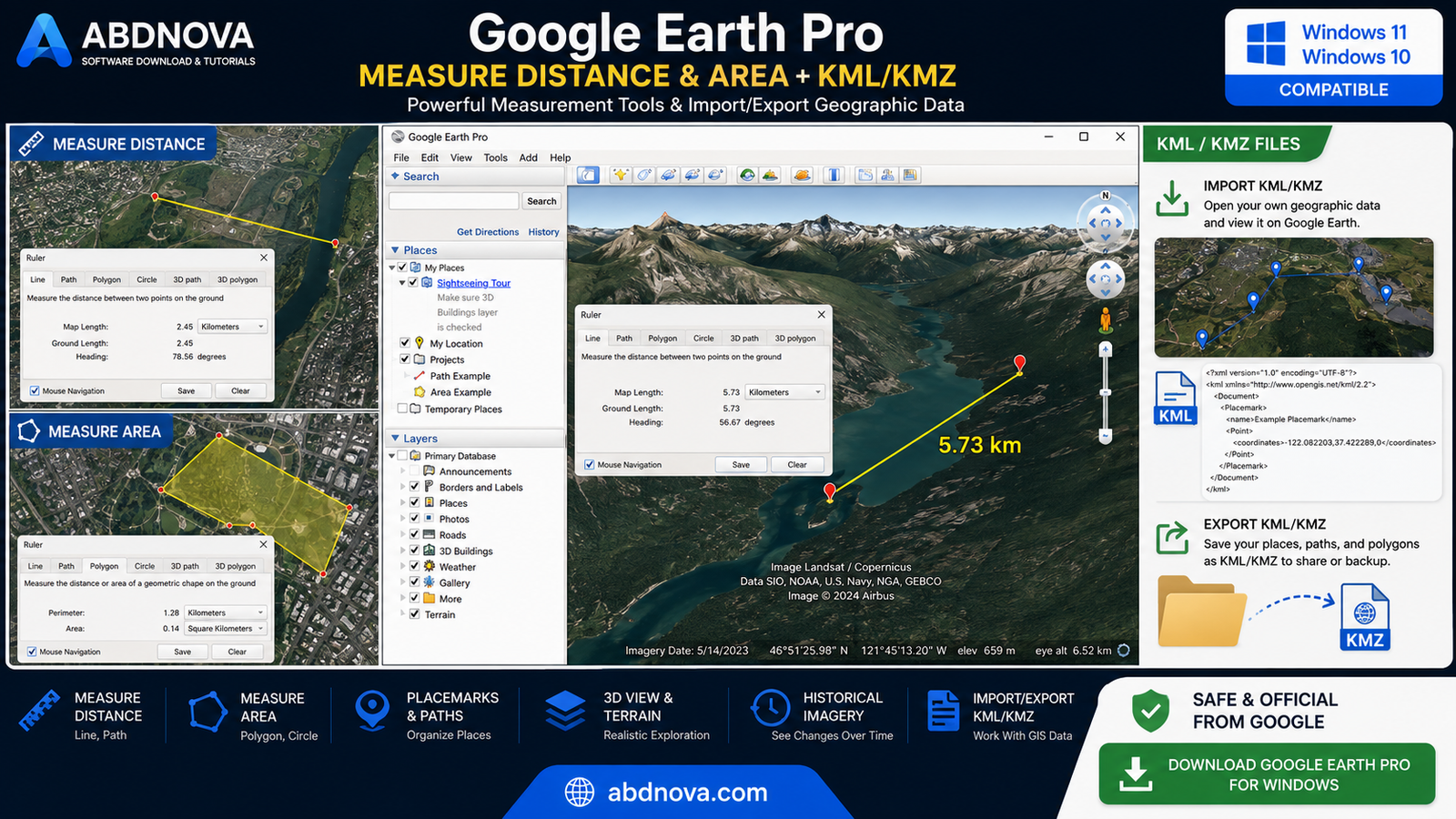Toggle the Terrain layer checkbox
1456x819 pixels.
[414, 614]
